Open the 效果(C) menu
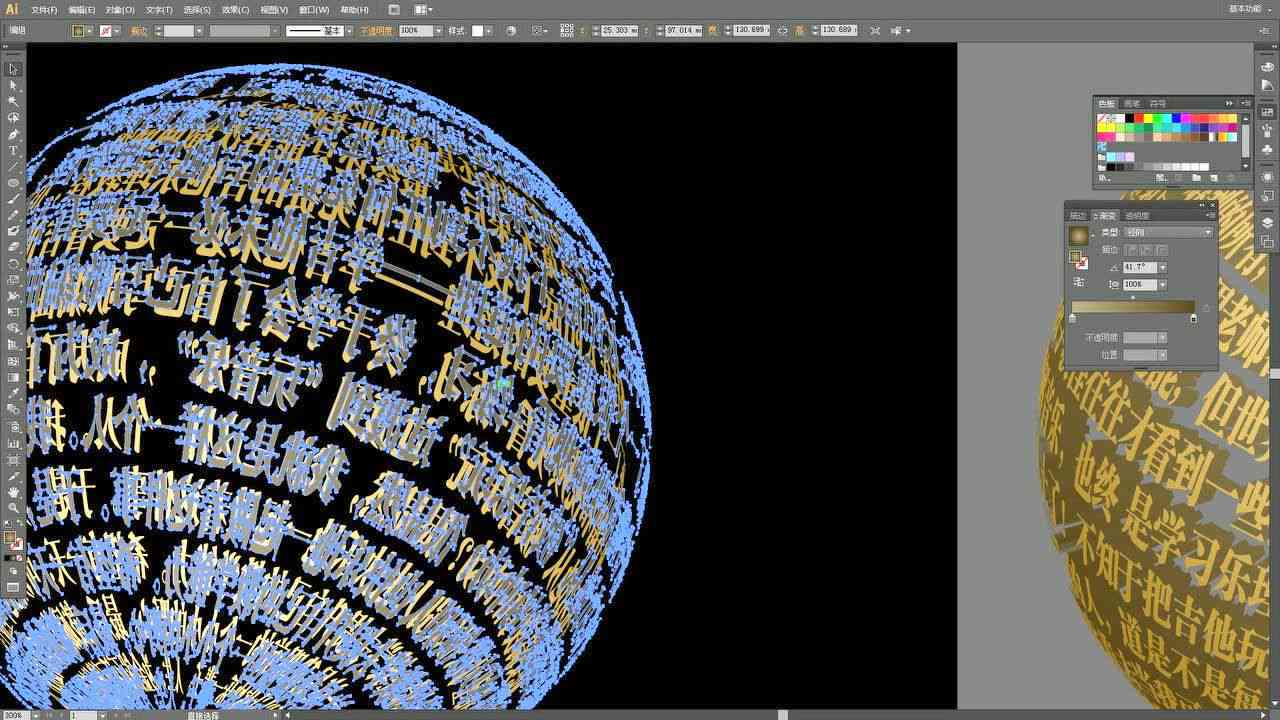 [235, 10]
